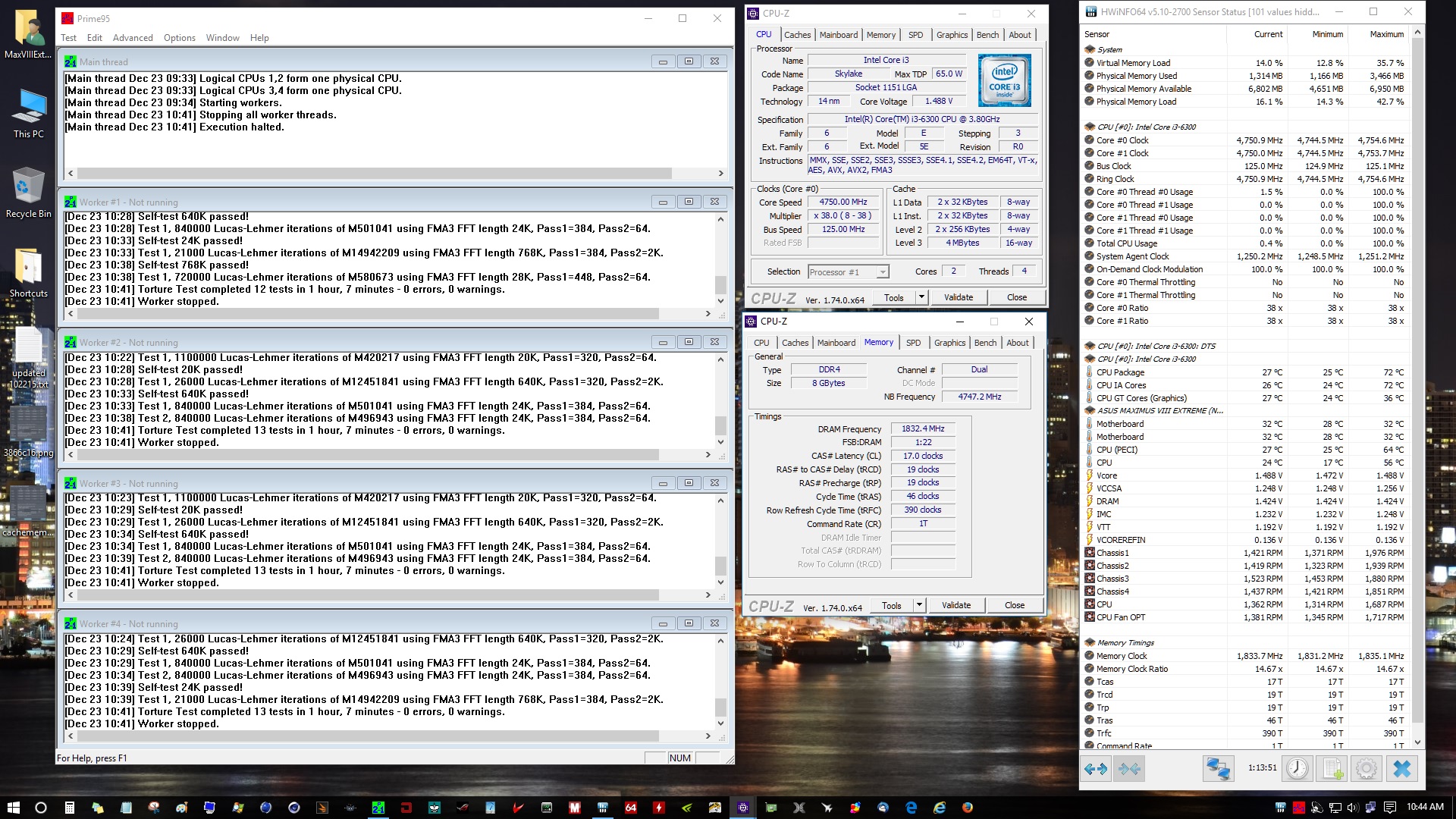The height and width of the screenshot is (819, 1456).
Task: Open Internet Explorer from taskbar
Action: (940, 808)
